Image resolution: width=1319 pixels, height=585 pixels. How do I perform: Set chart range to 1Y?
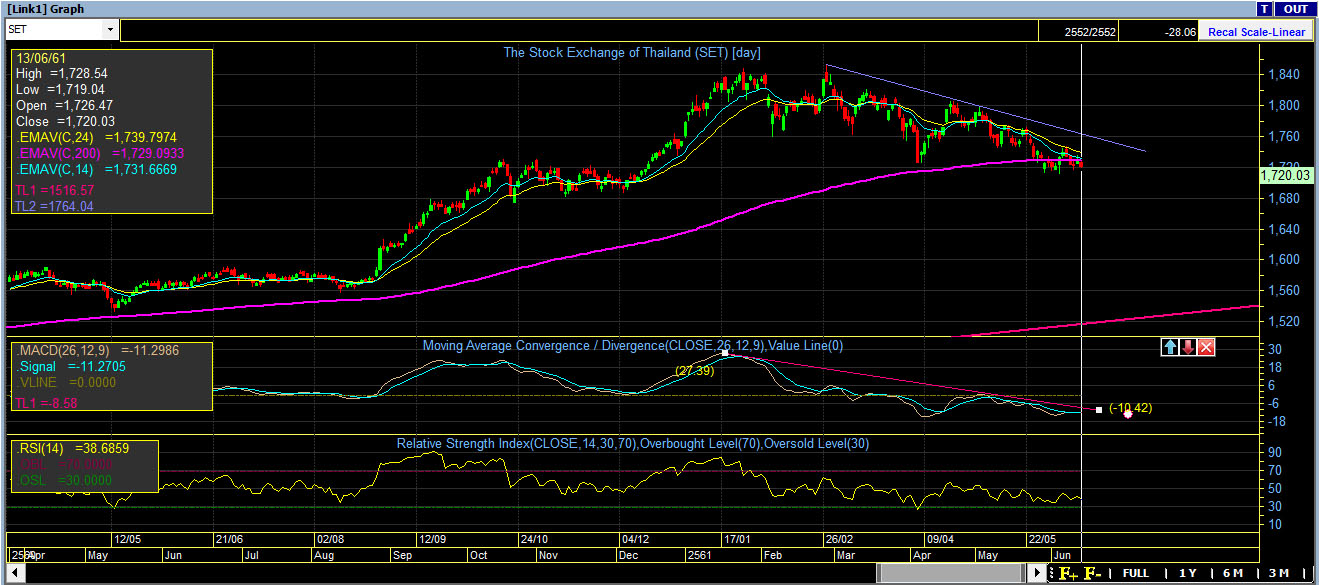point(1188,574)
